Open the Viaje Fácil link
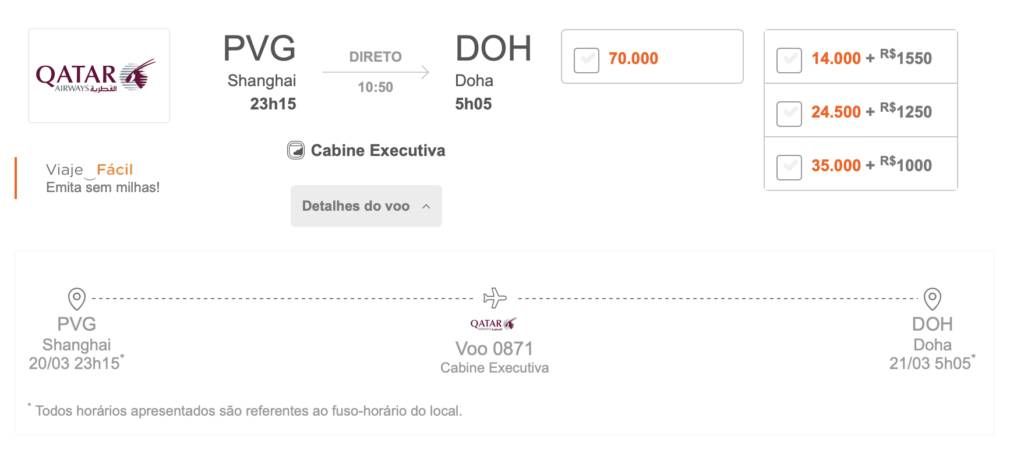Image resolution: width=1024 pixels, height=461 pixels. pos(89,170)
